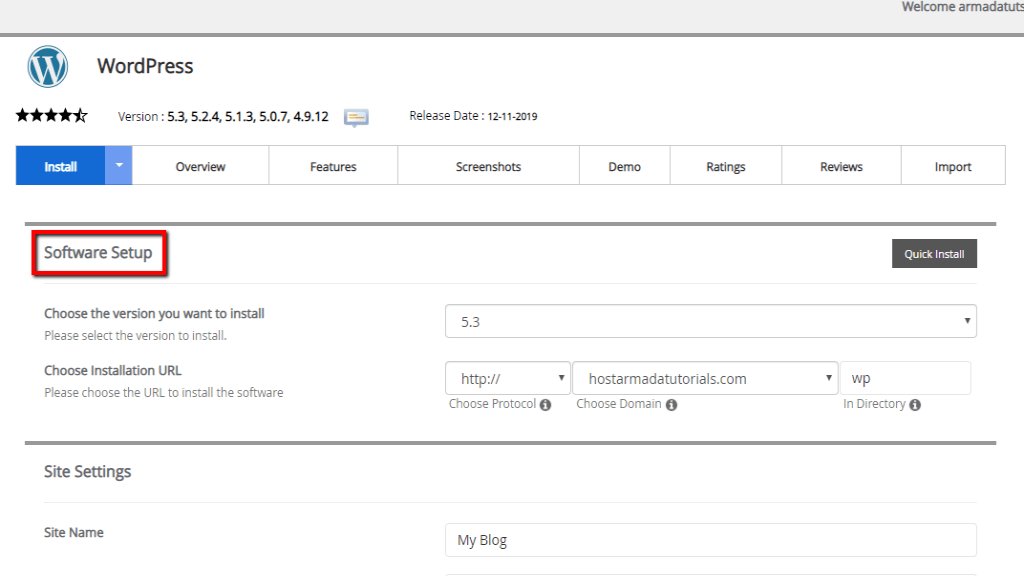This screenshot has width=1024, height=576.
Task: Switch to the Overview tab
Action: [x=200, y=166]
